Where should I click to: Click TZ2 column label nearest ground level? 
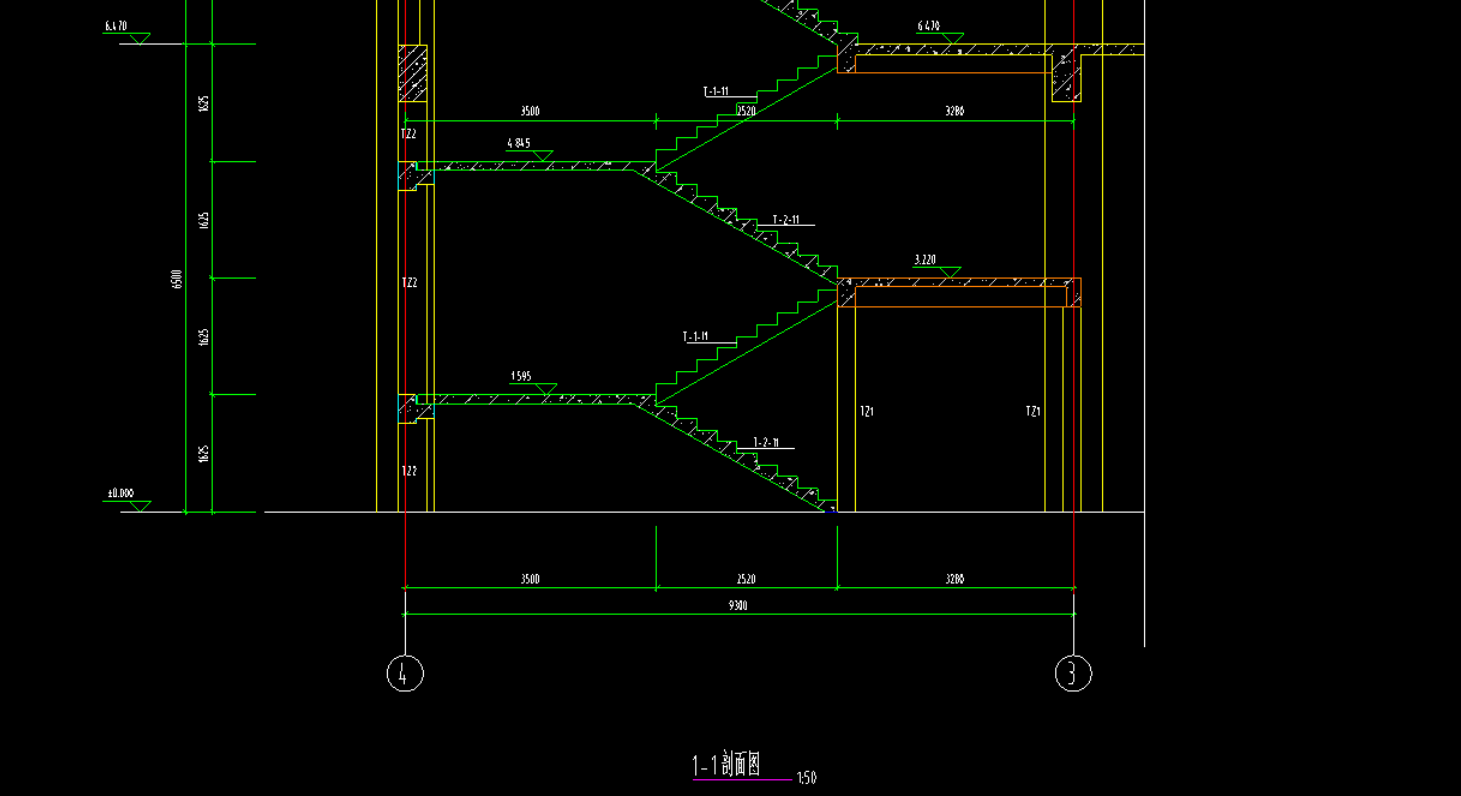409,471
